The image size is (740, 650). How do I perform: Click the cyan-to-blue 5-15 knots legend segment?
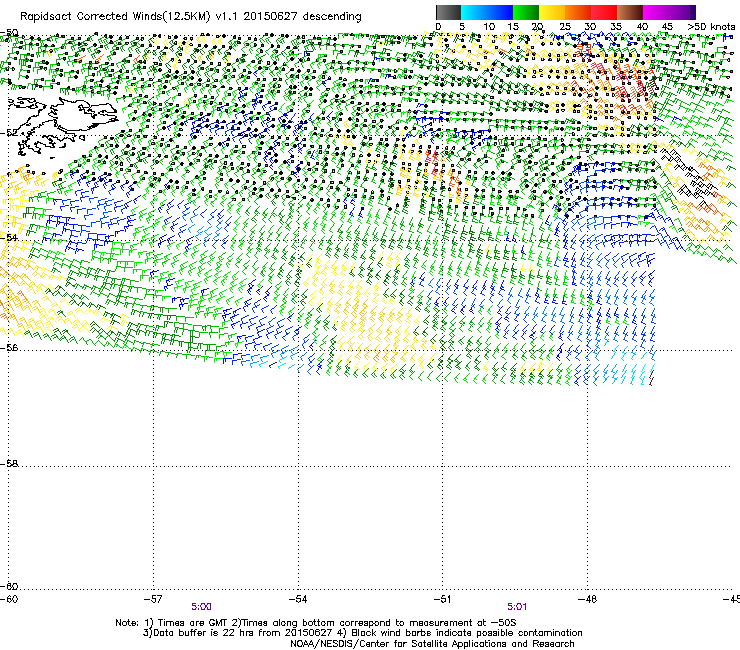[487, 12]
